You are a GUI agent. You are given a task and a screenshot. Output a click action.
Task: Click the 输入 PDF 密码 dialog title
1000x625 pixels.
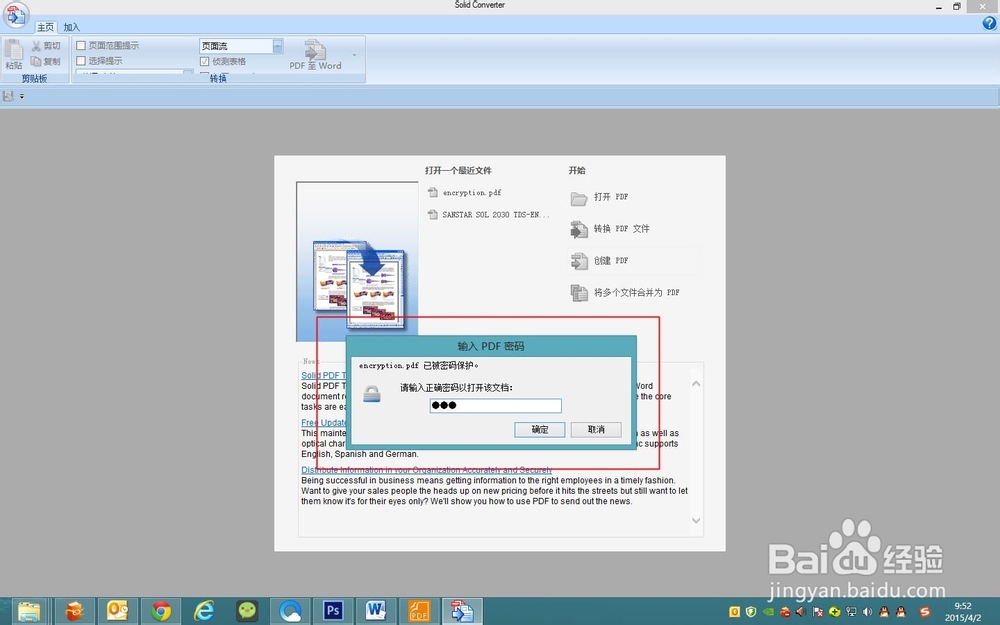coord(491,346)
